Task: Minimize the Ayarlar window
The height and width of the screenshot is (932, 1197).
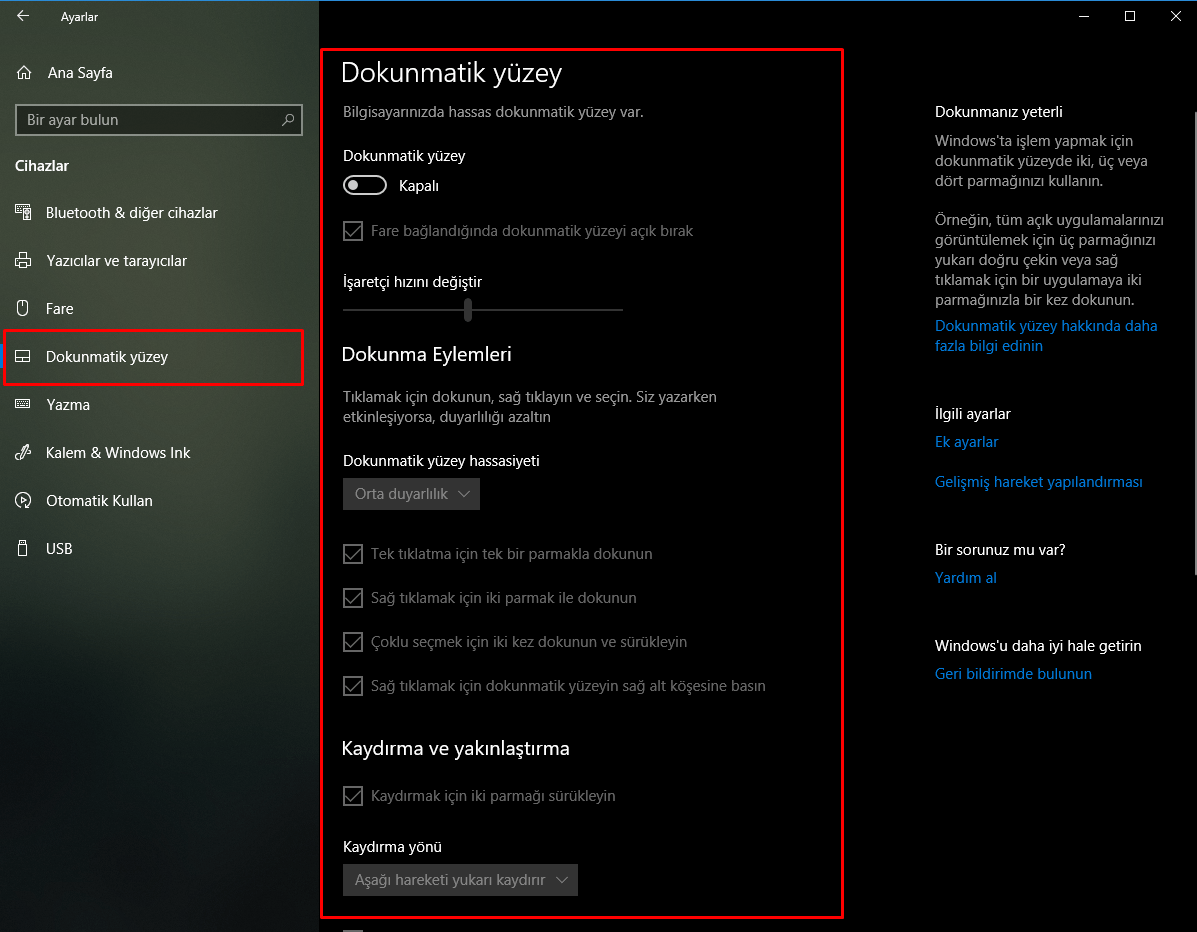Action: [1083, 16]
